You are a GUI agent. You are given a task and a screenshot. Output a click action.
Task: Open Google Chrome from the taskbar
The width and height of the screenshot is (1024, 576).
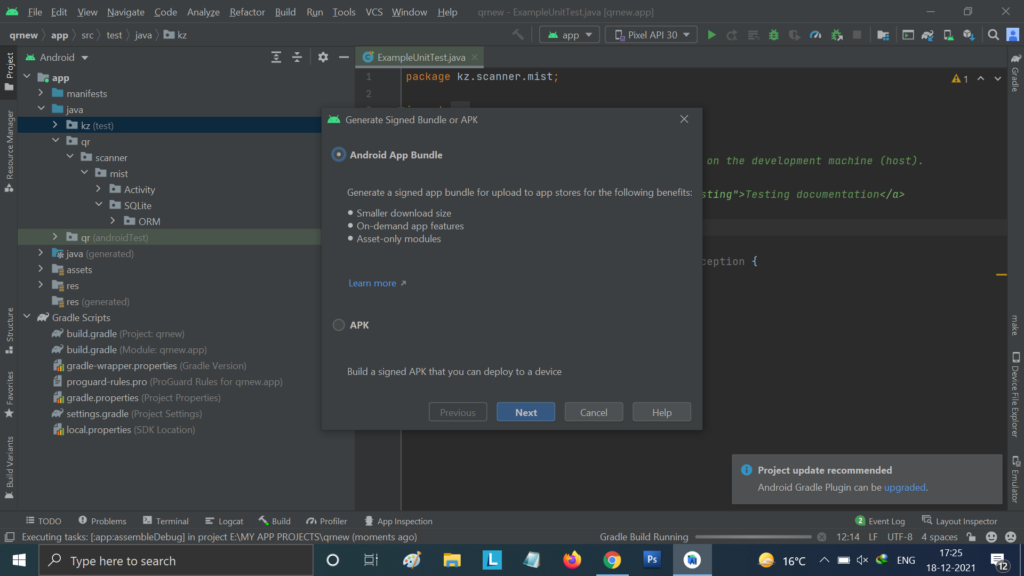tap(612, 560)
